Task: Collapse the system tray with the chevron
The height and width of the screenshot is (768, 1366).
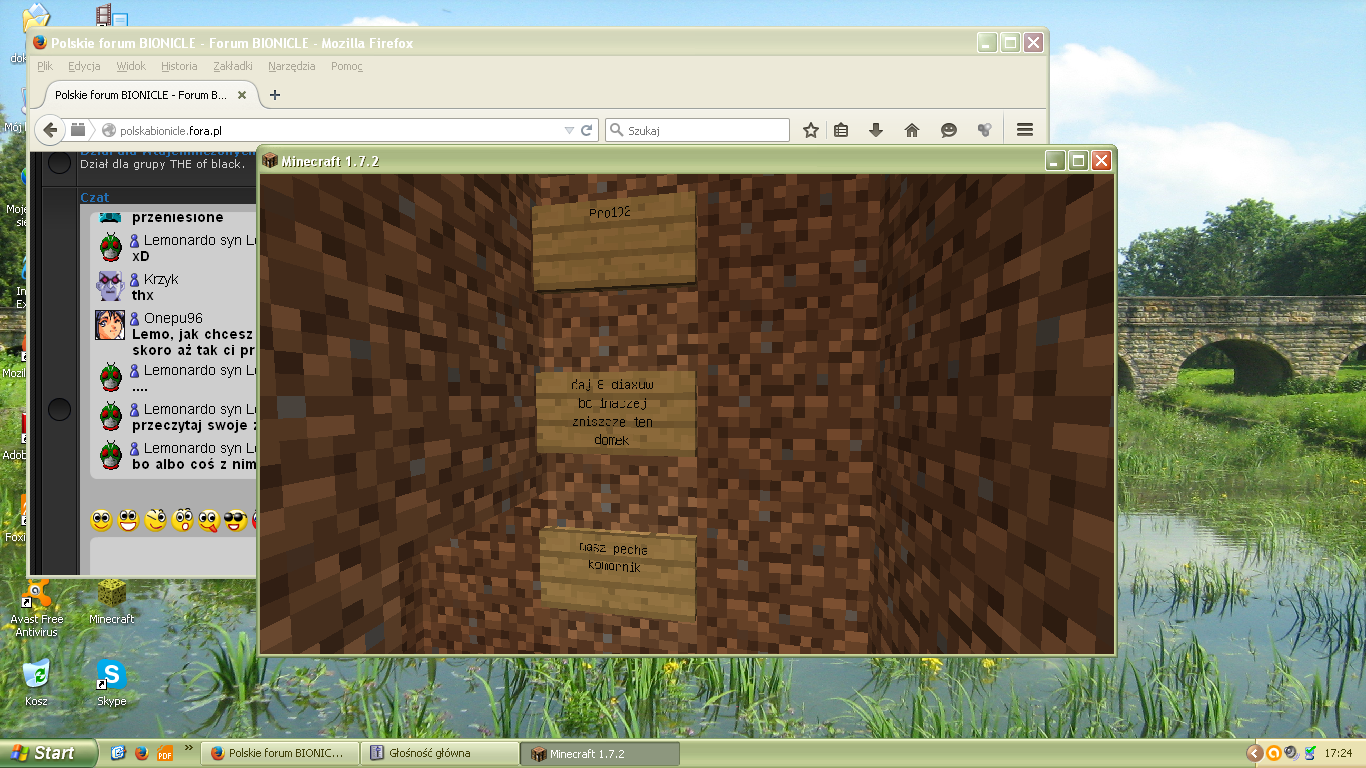Action: tap(1253, 753)
